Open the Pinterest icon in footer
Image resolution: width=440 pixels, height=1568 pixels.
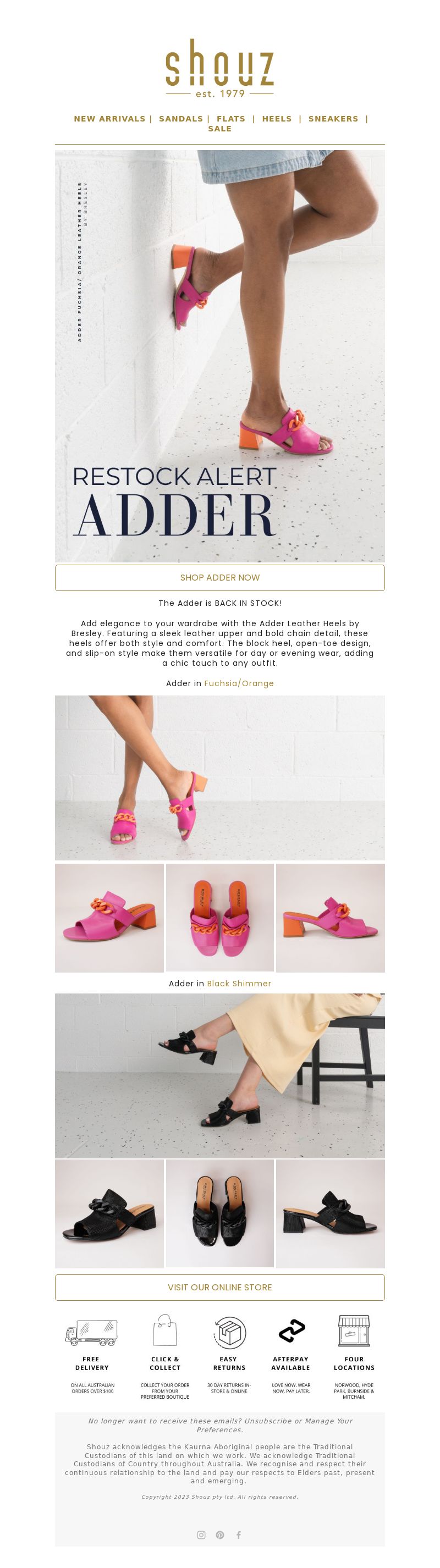[221, 1534]
